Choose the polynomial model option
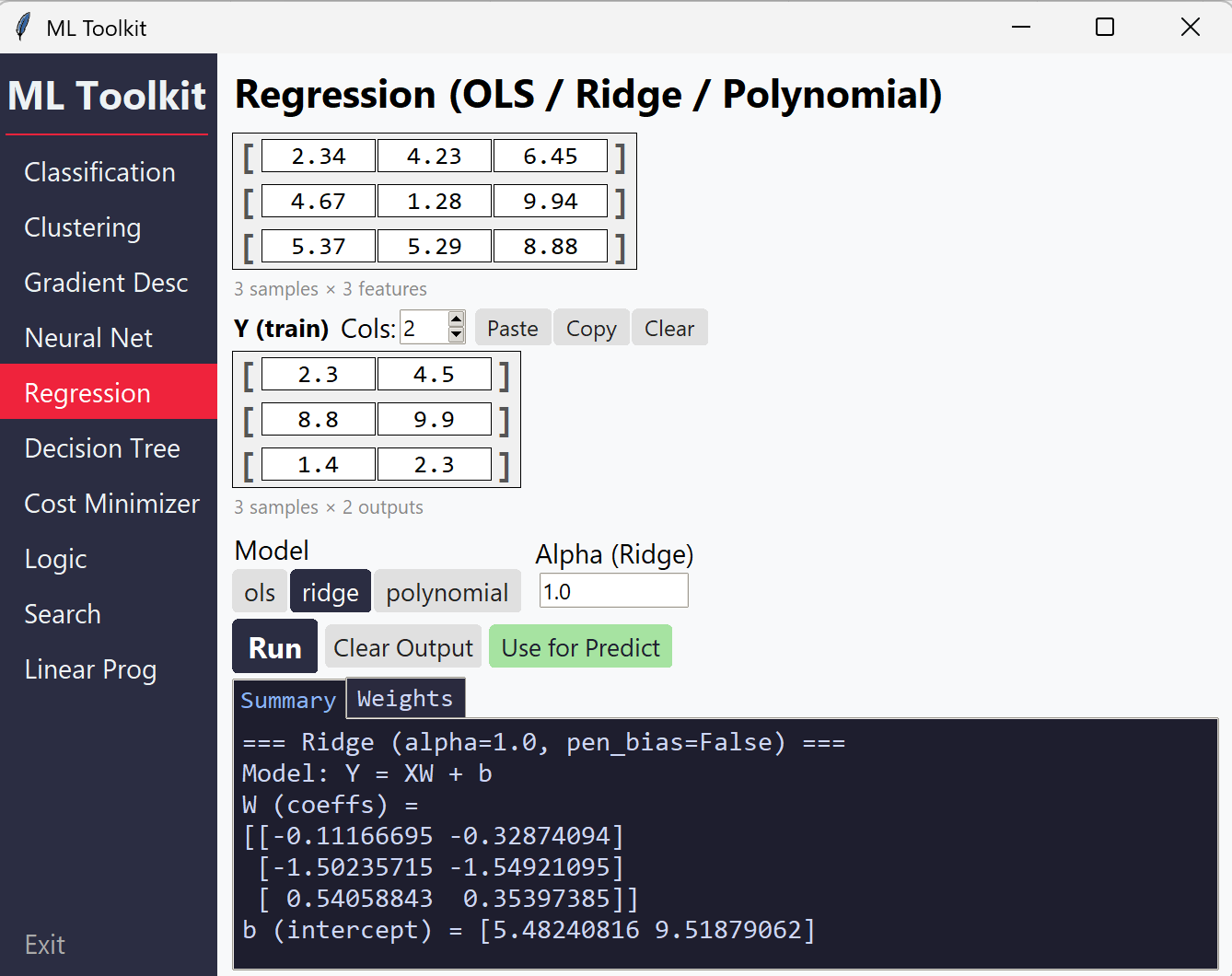1232x976 pixels. click(x=447, y=592)
